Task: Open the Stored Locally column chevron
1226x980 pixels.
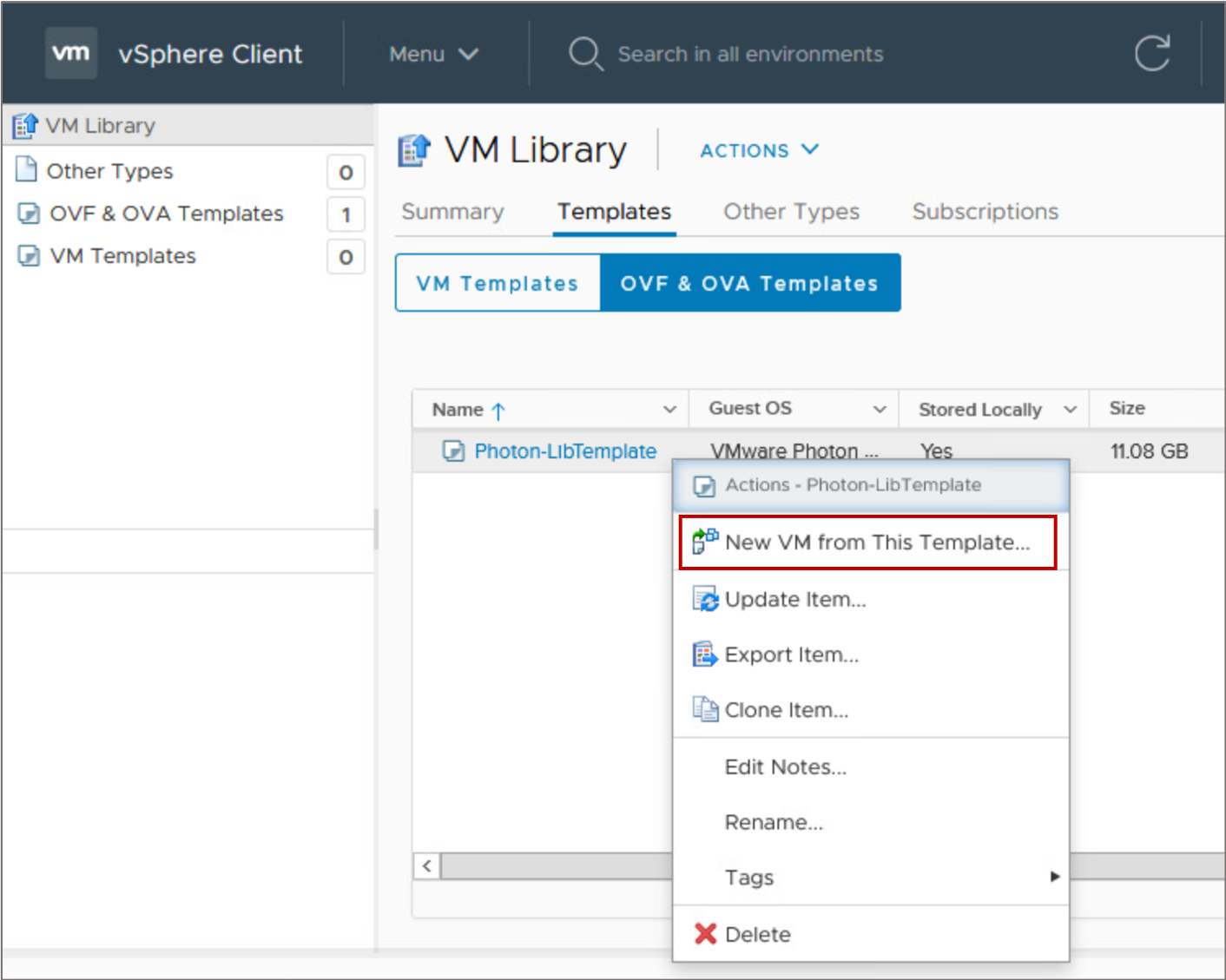Action: click(x=1071, y=410)
